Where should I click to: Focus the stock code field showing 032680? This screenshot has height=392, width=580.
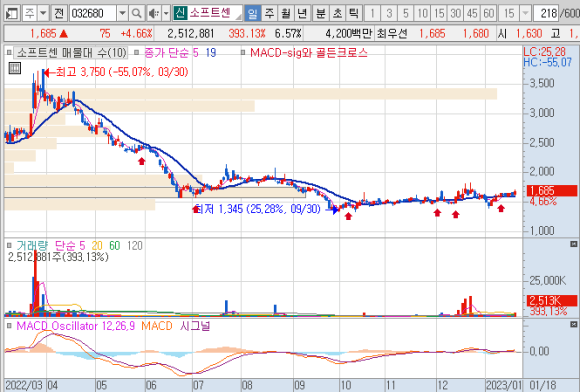click(92, 14)
